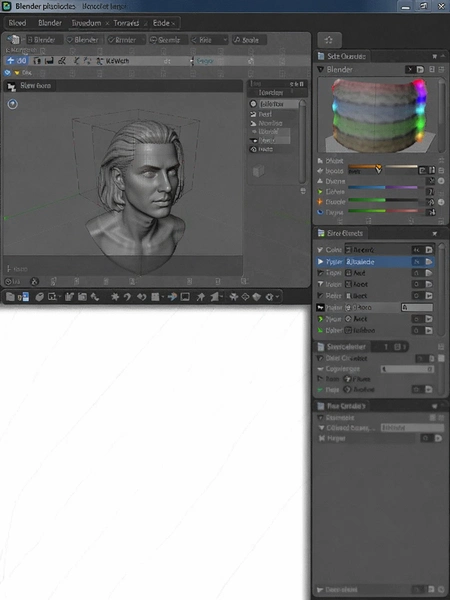Expand the Dzamesle section triangle
Viewport: 450px width, 600px height.
click(x=320, y=417)
